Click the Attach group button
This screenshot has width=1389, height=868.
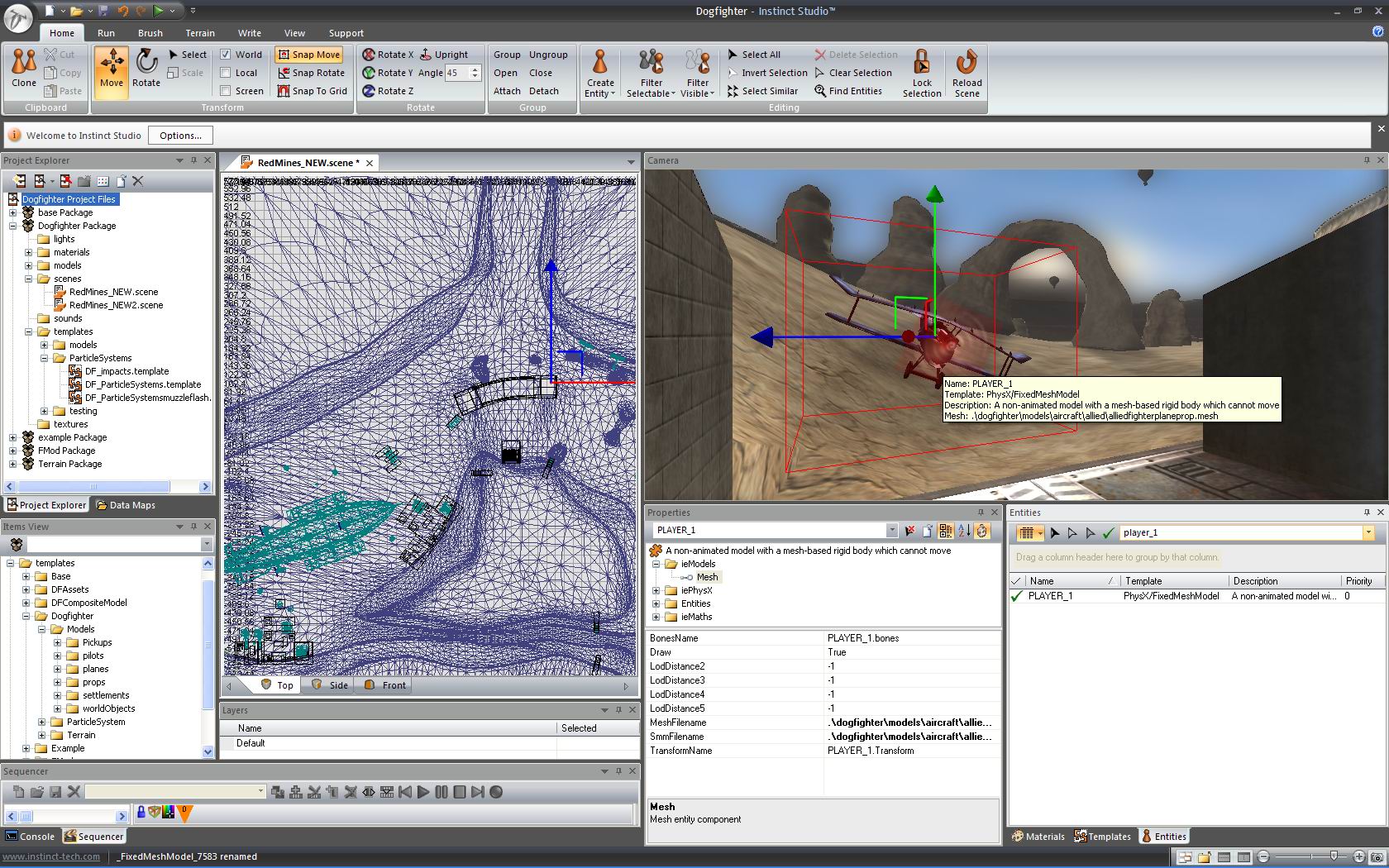coord(507,91)
